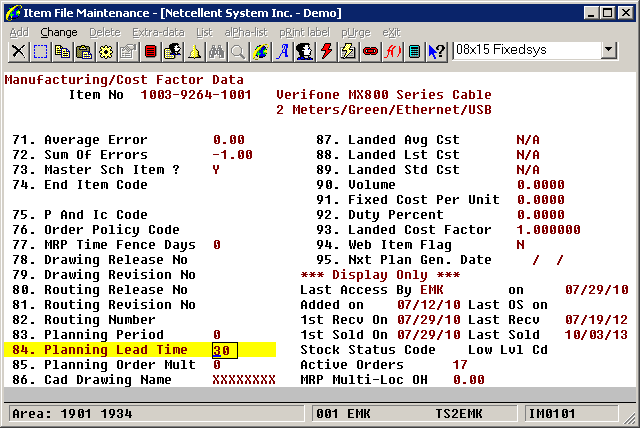The height and width of the screenshot is (428, 640).
Task: Click the person with notes icon
Action: tap(172, 51)
